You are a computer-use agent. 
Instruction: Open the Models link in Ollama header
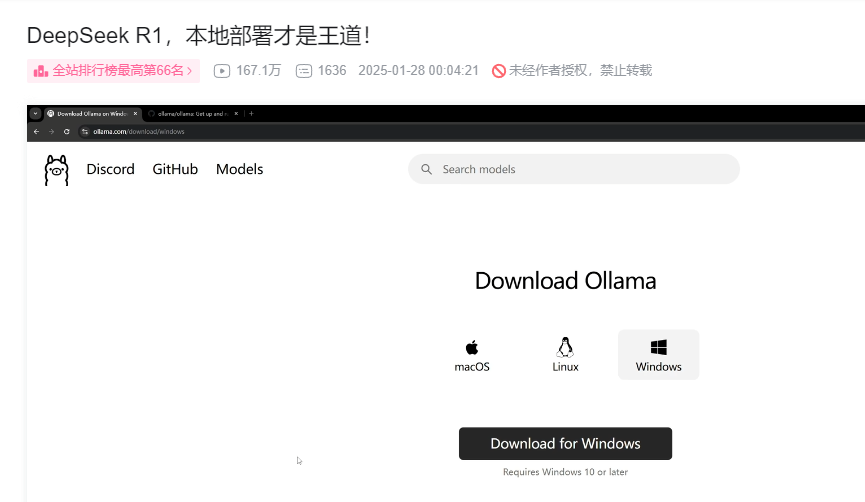(x=239, y=169)
